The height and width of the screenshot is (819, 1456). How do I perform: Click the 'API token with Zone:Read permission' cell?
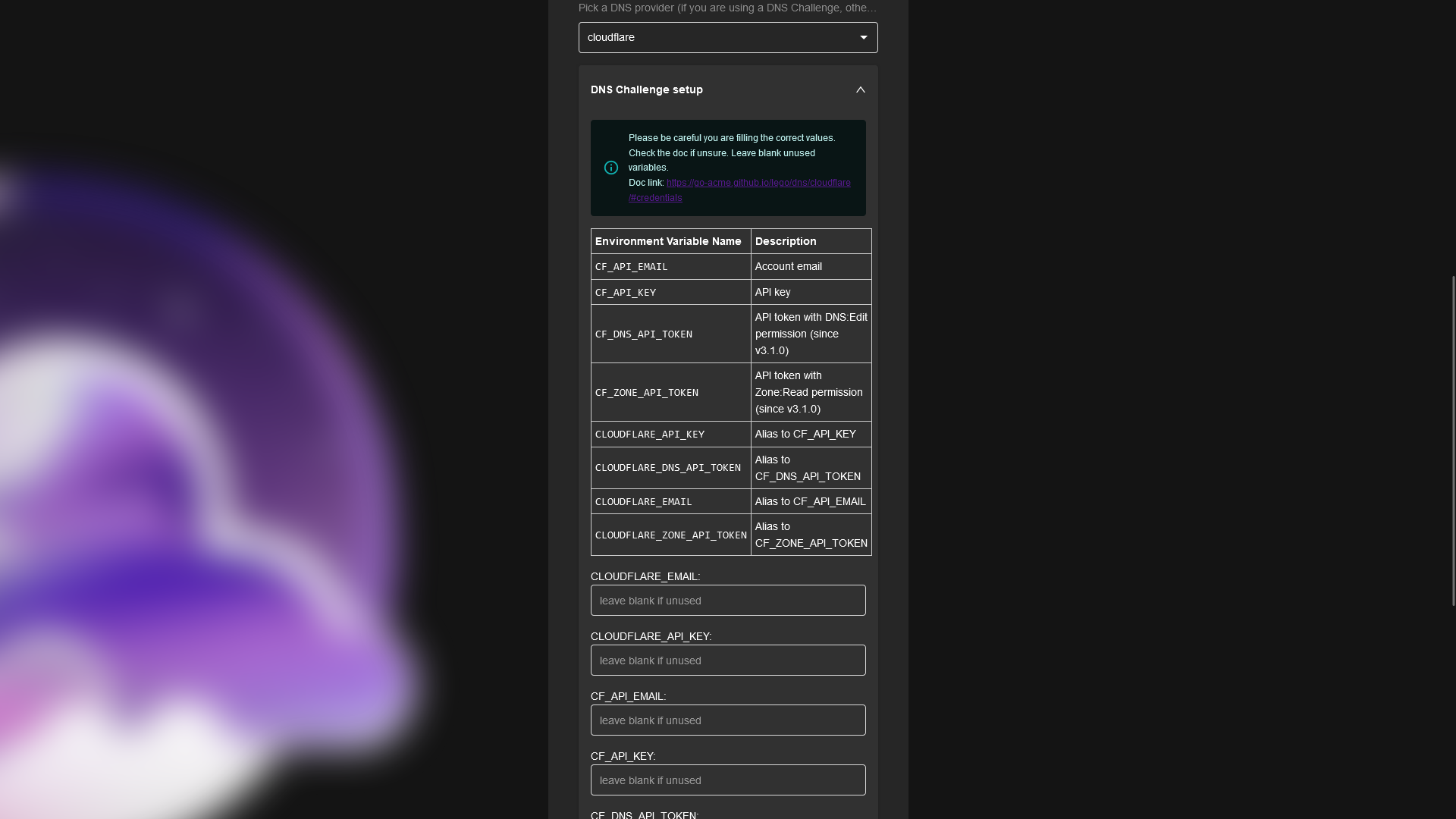[x=811, y=392]
